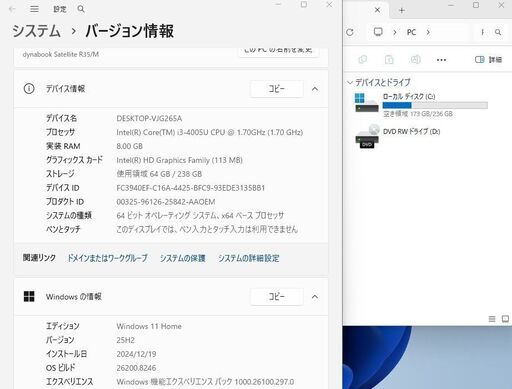Collapse the デバイス情報 section chevron
Screen dimensions: 512x389
click(x=315, y=89)
